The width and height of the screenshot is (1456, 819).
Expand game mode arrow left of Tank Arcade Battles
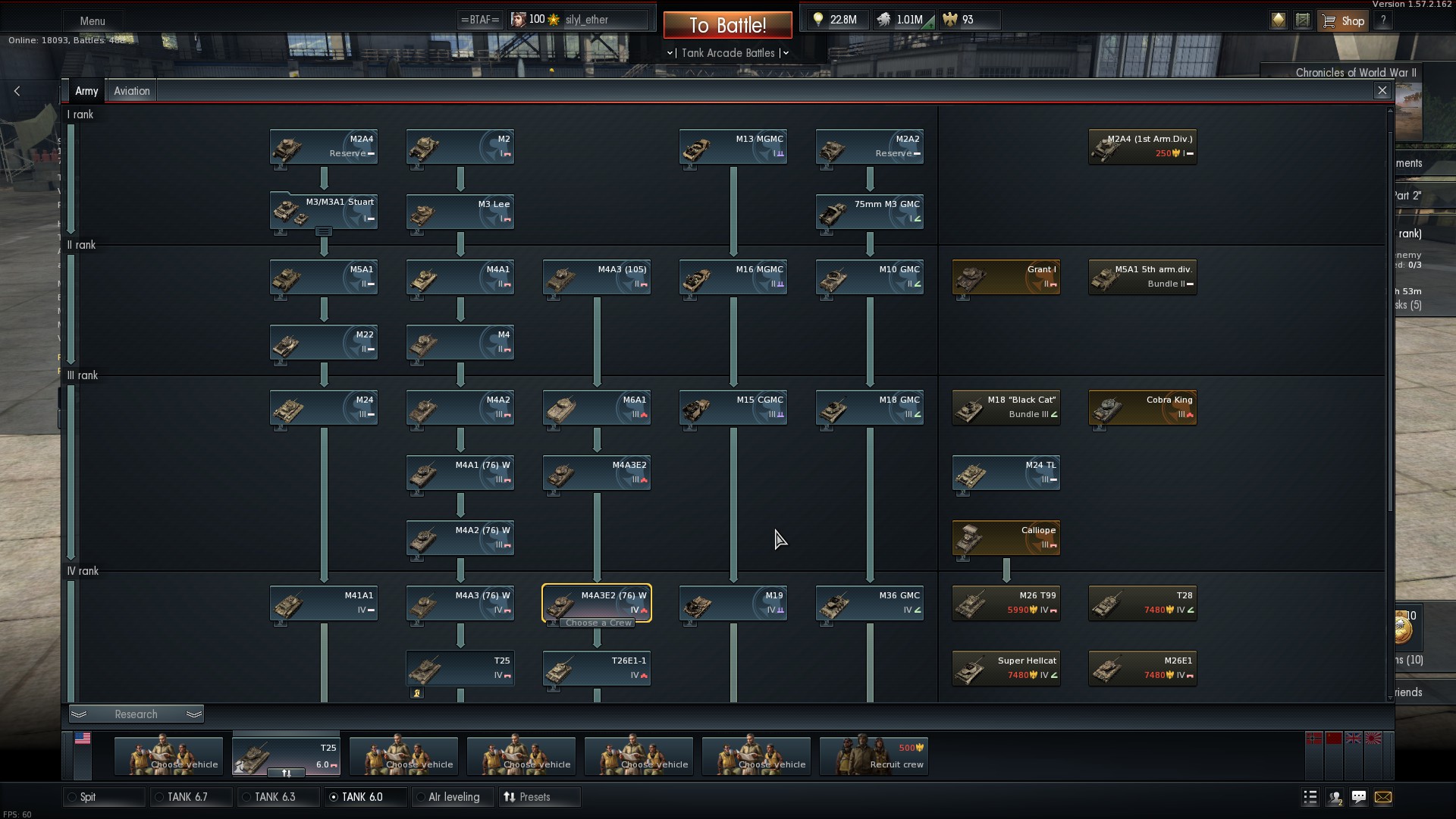pos(670,53)
